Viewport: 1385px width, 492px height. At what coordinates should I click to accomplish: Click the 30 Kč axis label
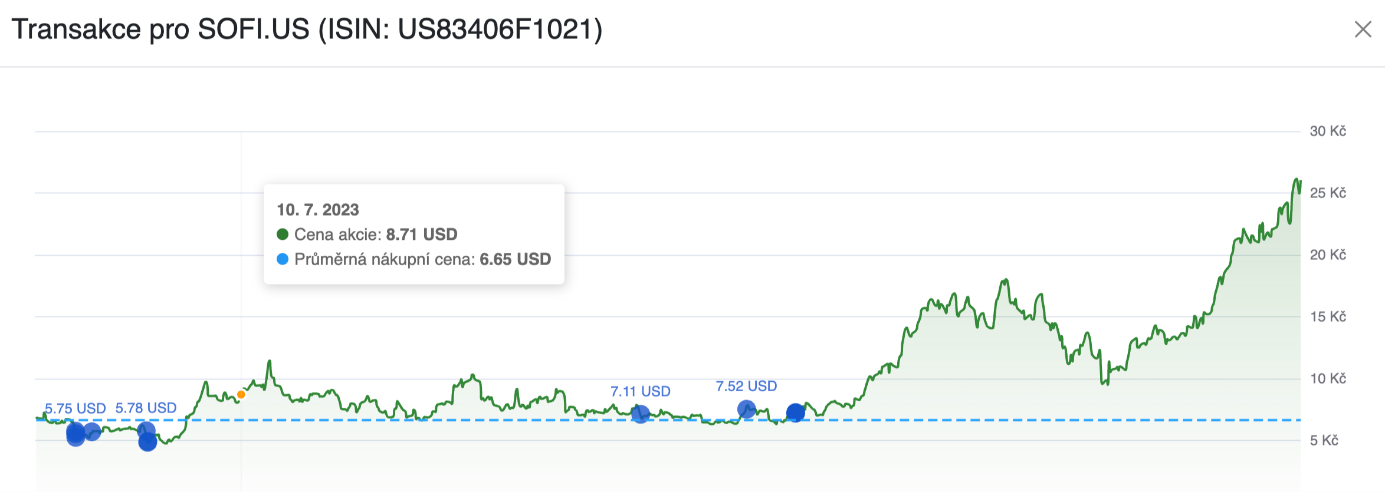1328,131
